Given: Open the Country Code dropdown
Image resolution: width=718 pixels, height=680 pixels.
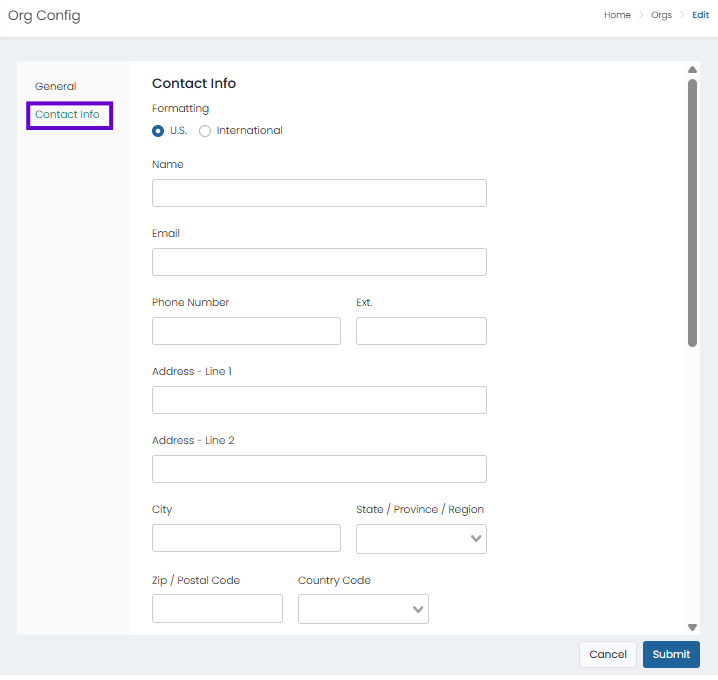Looking at the screenshot, I should pos(363,609).
